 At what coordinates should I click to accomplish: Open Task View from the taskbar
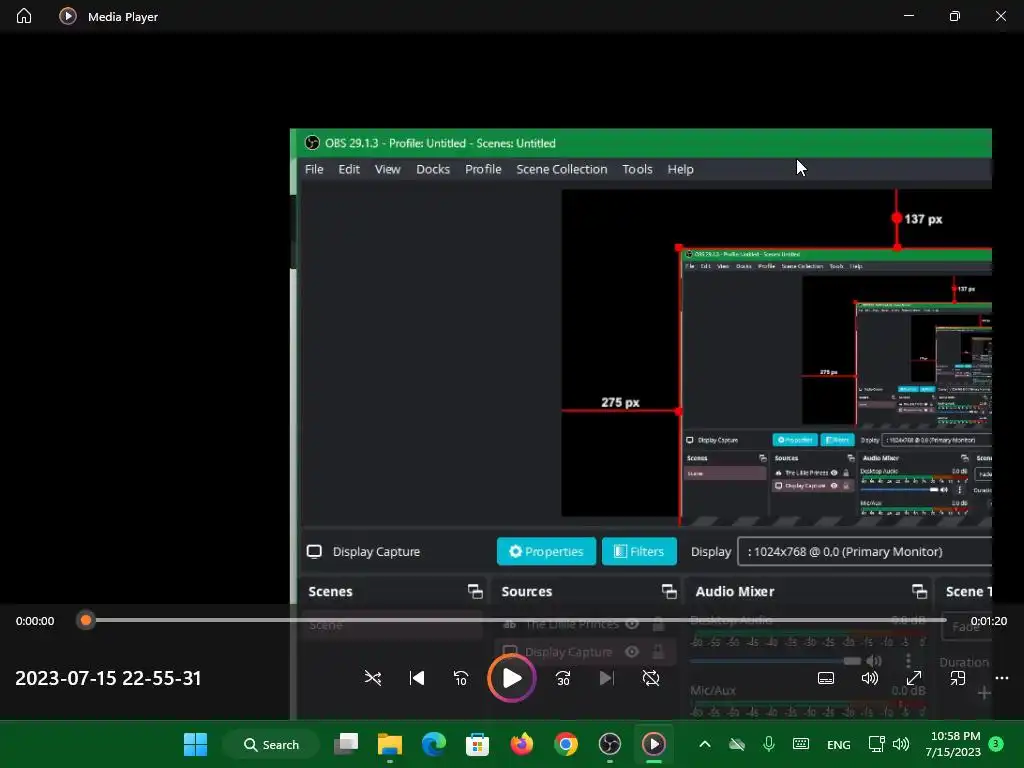point(346,744)
